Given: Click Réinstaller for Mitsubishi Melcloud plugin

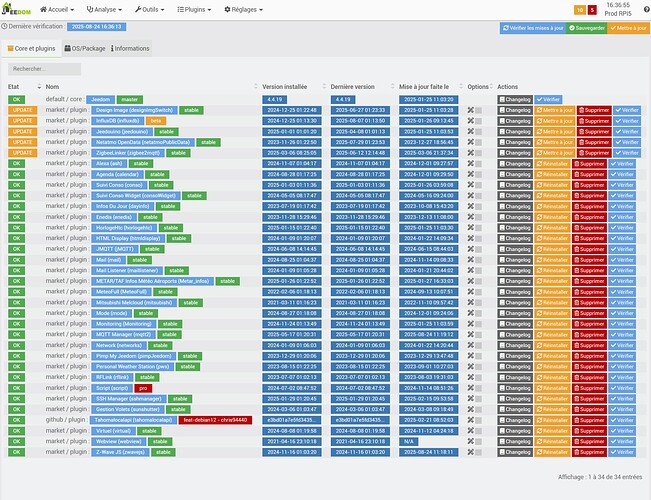Looking at the screenshot, I should 552,302.
